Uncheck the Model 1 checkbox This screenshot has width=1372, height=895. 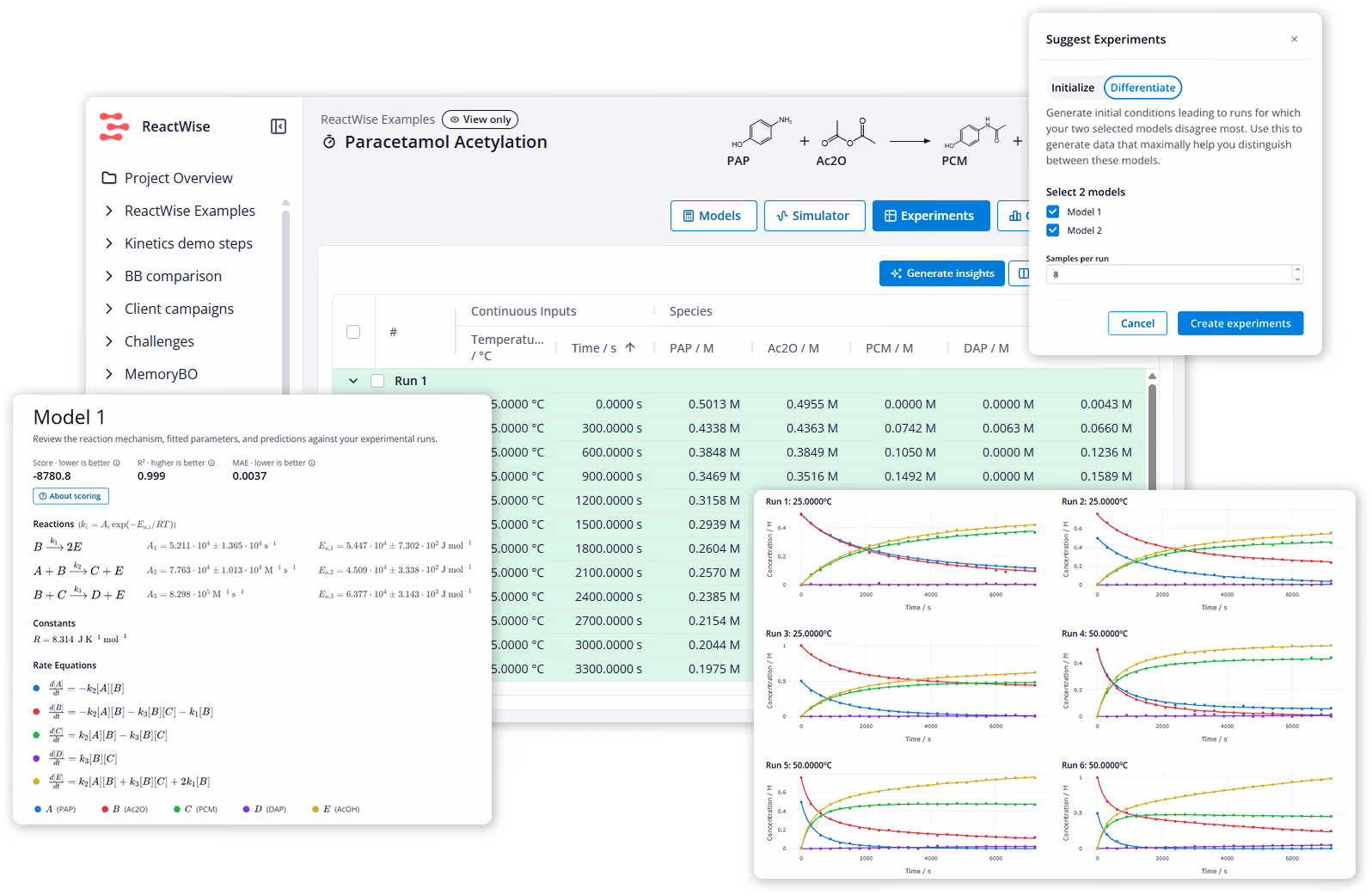click(x=1053, y=211)
